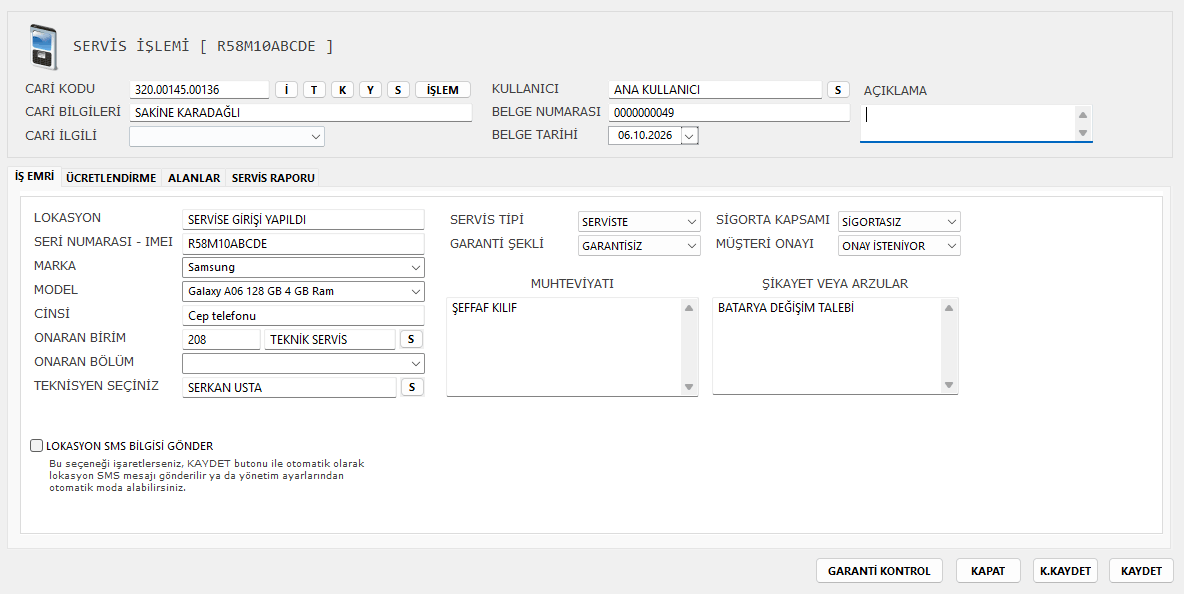This screenshot has width=1184, height=594.
Task: Click the ŞİKAYET VEYA ARZULAR scroll up arrow
Action: (x=949, y=308)
